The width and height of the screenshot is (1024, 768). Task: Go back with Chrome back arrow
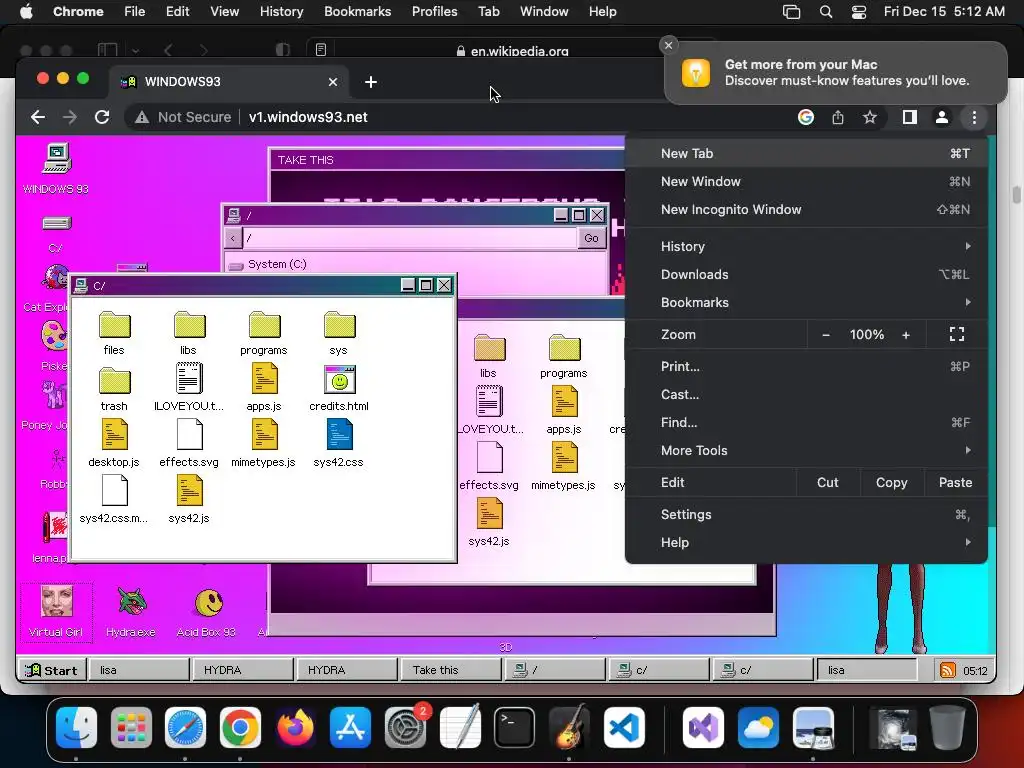click(38, 117)
